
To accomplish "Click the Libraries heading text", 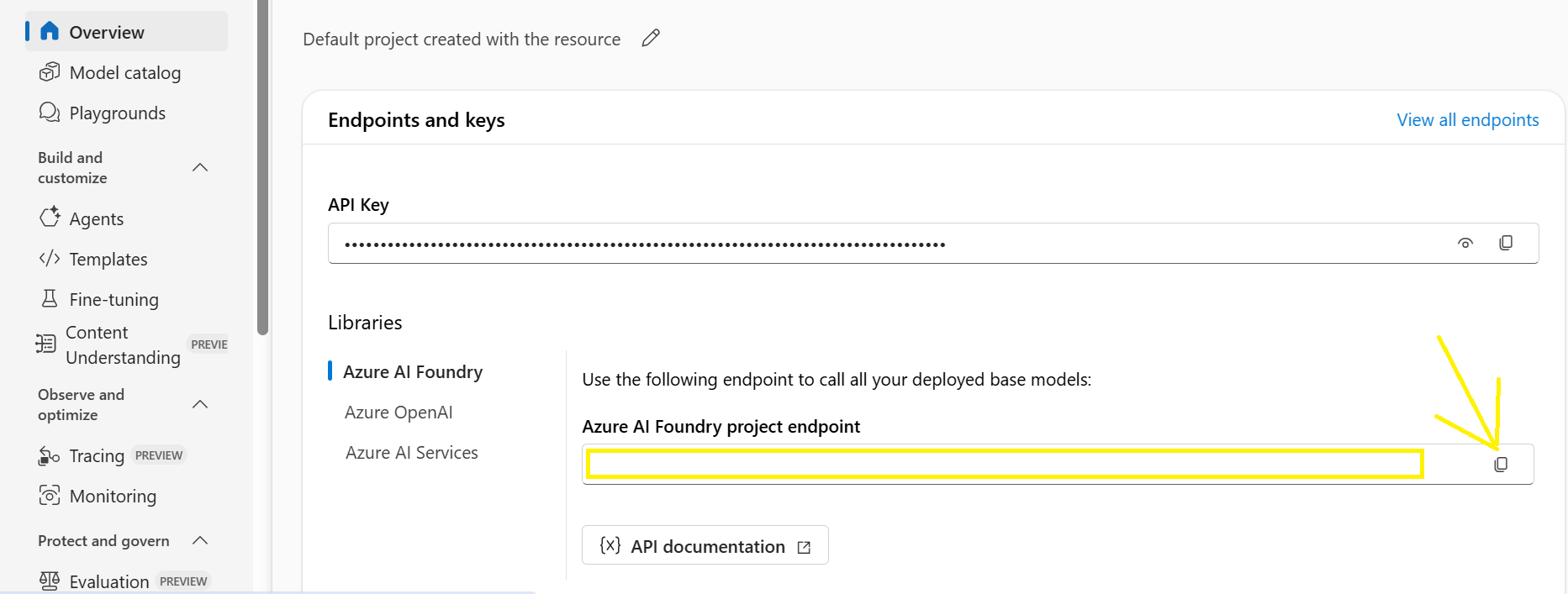I will [x=365, y=323].
